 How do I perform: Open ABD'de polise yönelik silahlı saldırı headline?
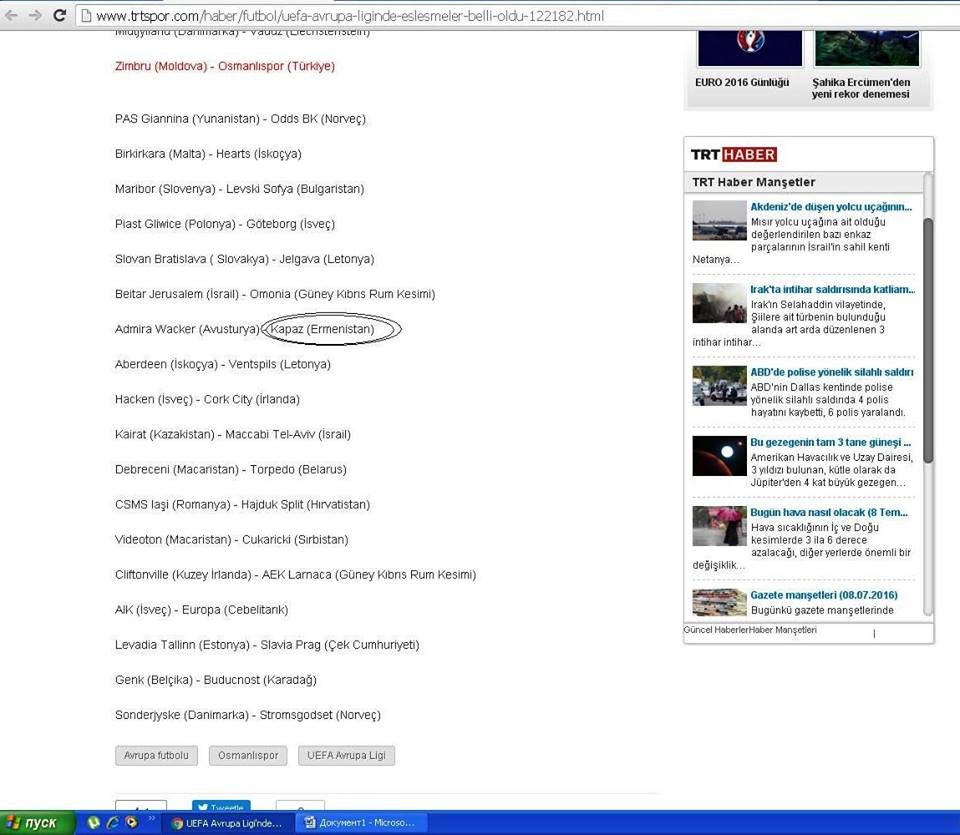pyautogui.click(x=831, y=372)
